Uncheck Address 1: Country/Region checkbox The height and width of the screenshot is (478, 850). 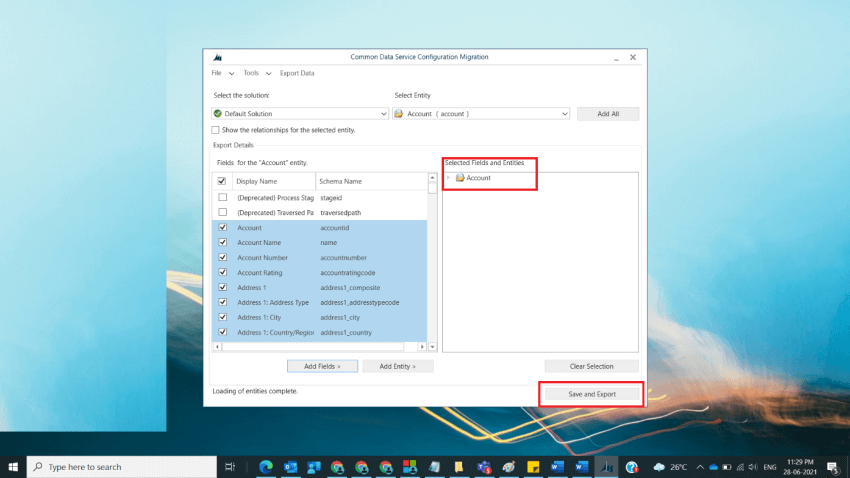[223, 332]
